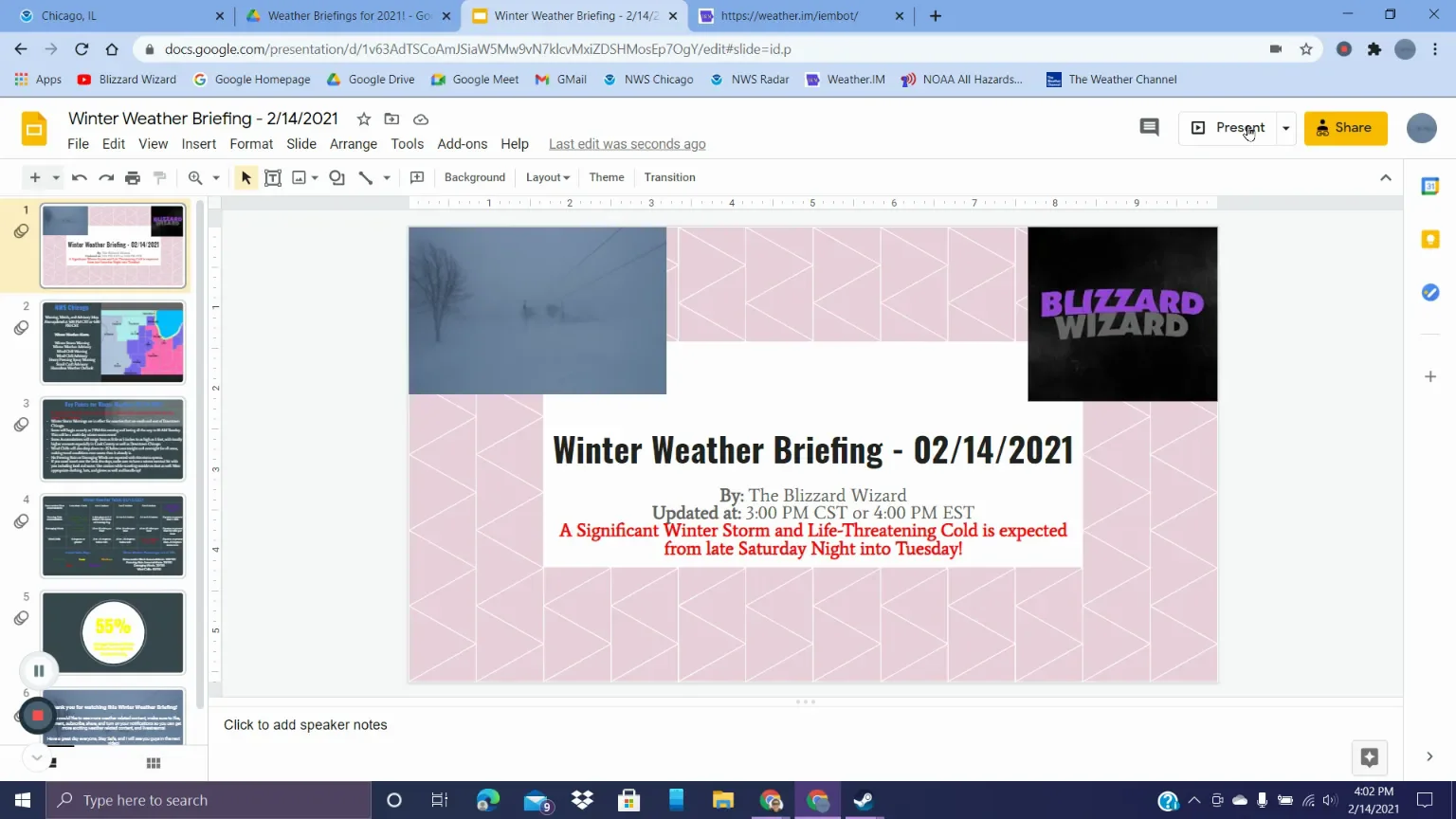
Task: Open the Background options button
Action: tap(475, 177)
